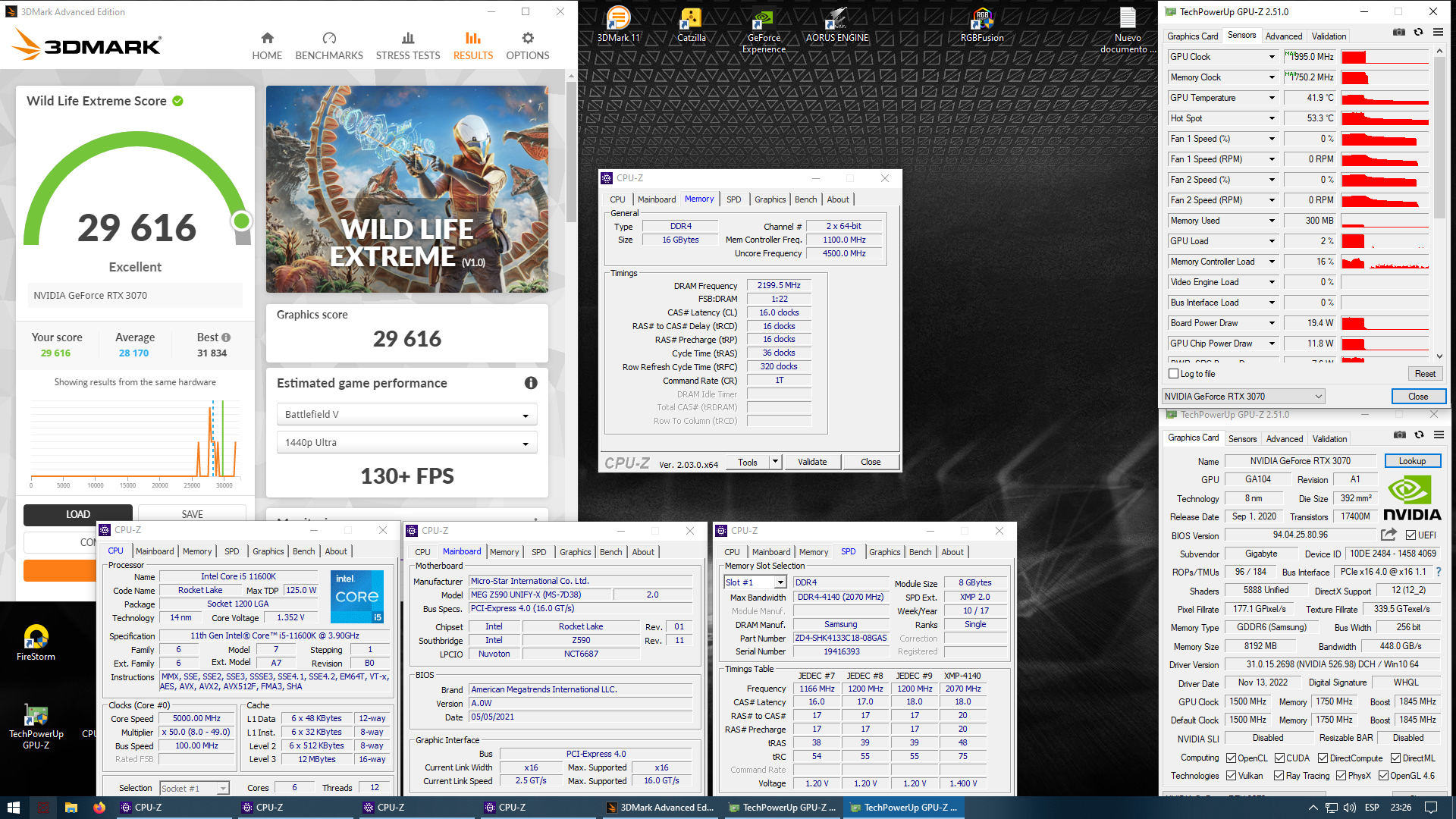1456x819 pixels.
Task: Open RGBFusion desktop icon
Action: tap(982, 24)
